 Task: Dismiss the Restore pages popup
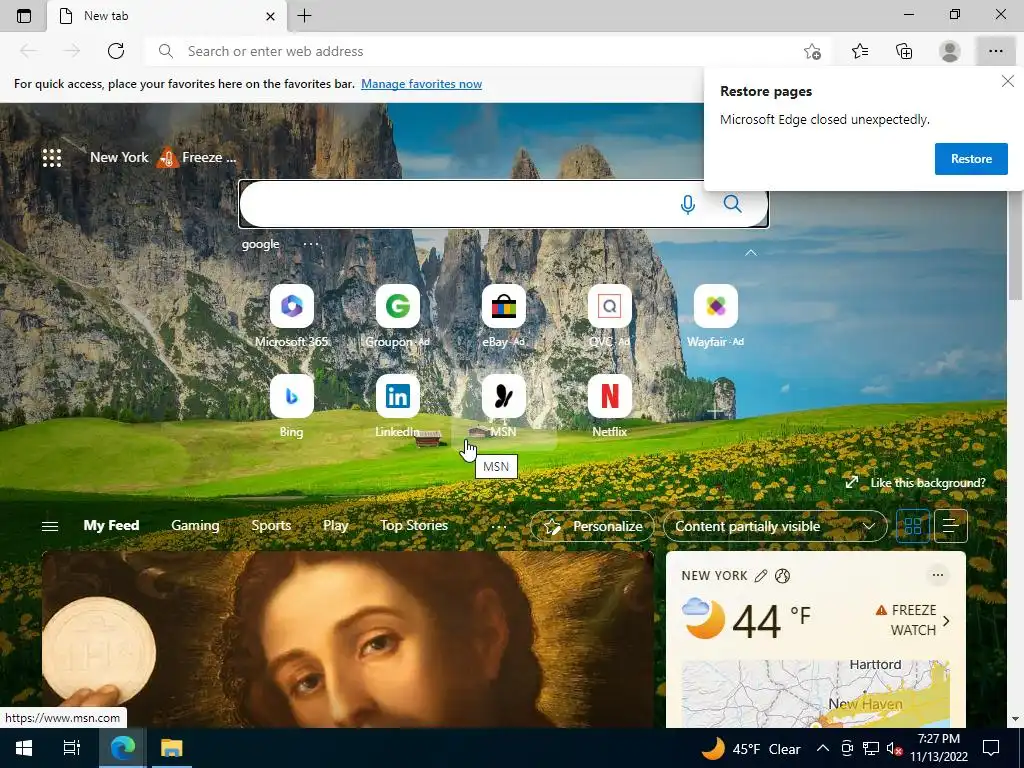[1008, 82]
